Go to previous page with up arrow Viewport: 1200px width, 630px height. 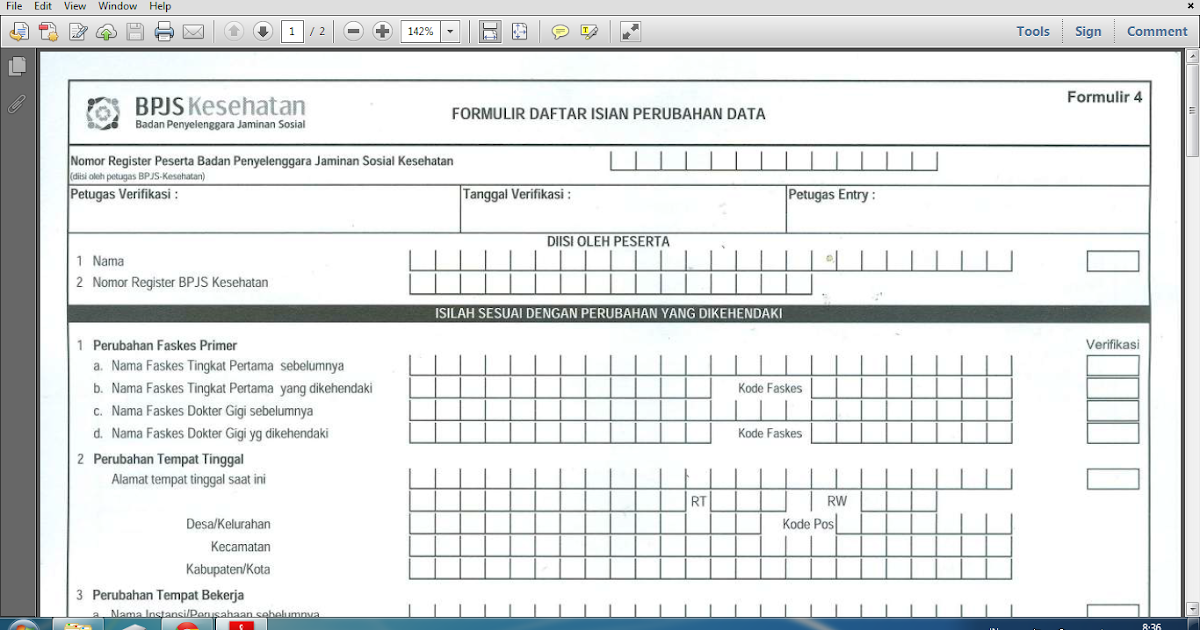click(x=234, y=32)
